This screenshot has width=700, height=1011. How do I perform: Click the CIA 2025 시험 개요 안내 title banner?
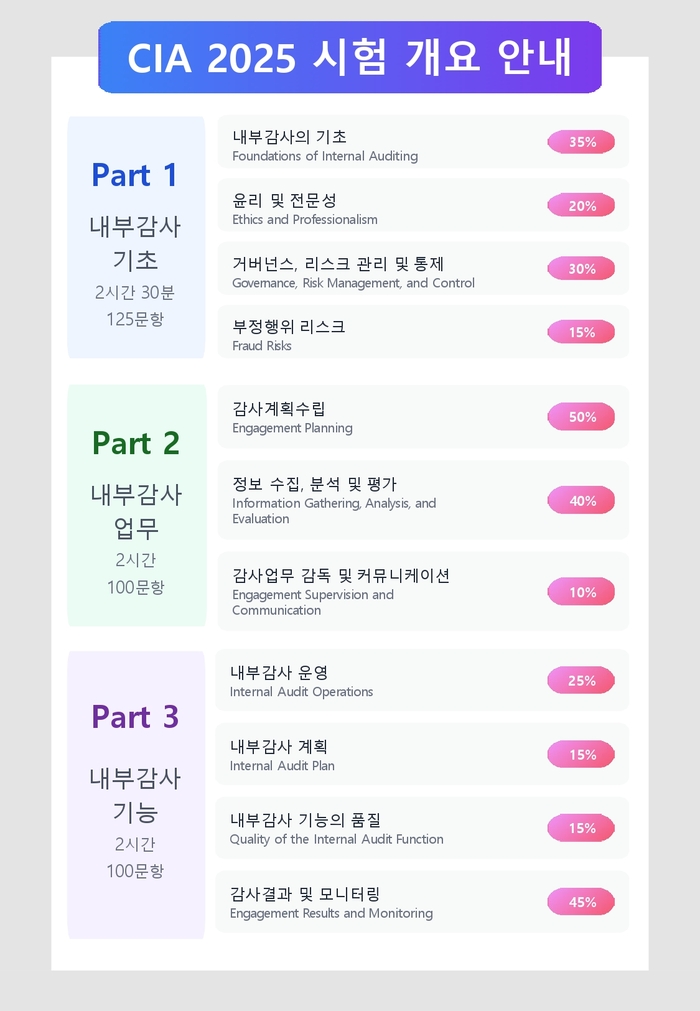pos(350,57)
